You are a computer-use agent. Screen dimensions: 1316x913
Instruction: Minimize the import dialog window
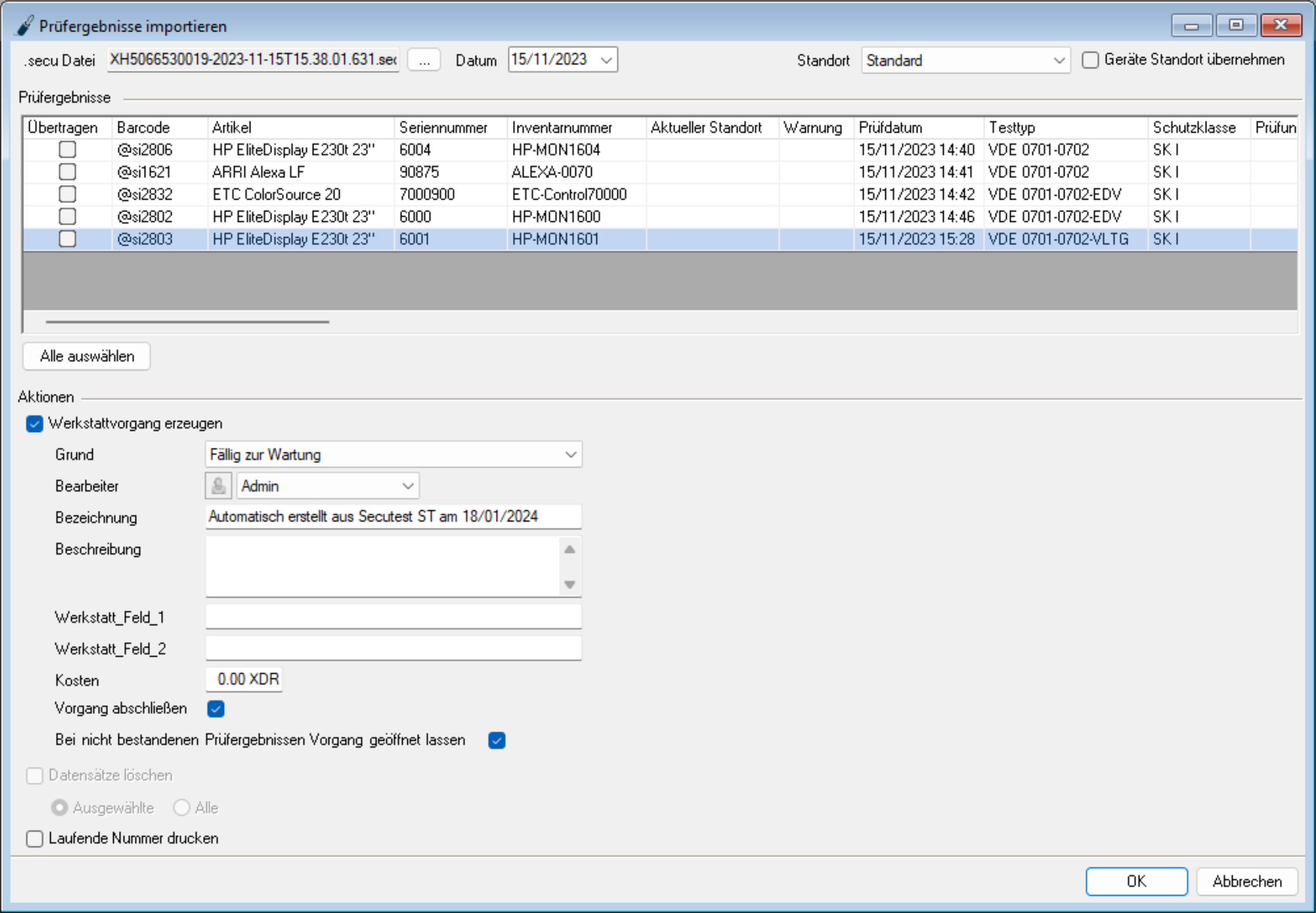tap(1191, 25)
